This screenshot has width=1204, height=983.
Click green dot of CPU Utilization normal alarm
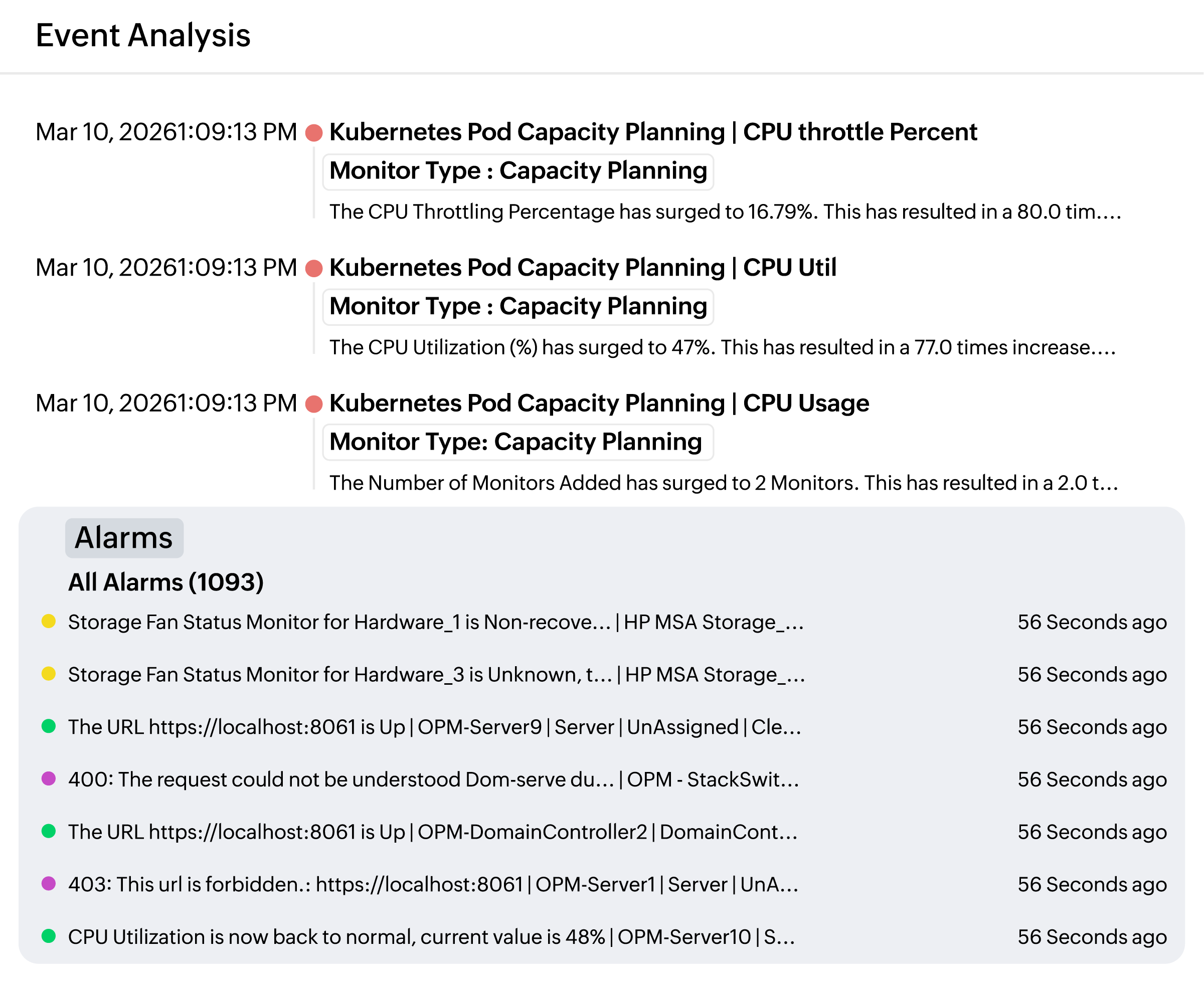tap(49, 936)
